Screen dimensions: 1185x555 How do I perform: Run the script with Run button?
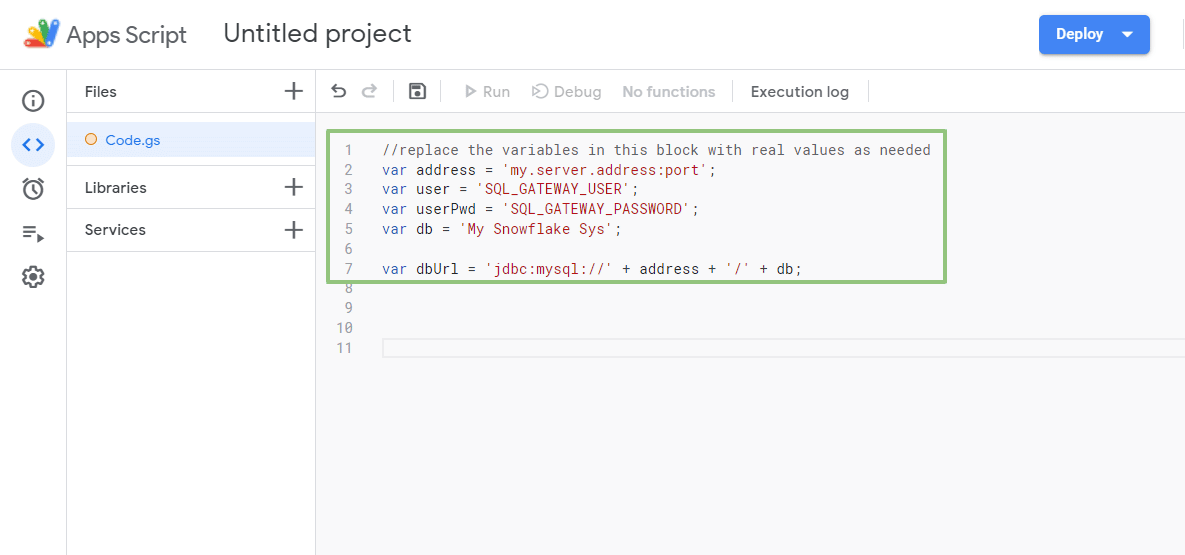pyautogui.click(x=486, y=92)
